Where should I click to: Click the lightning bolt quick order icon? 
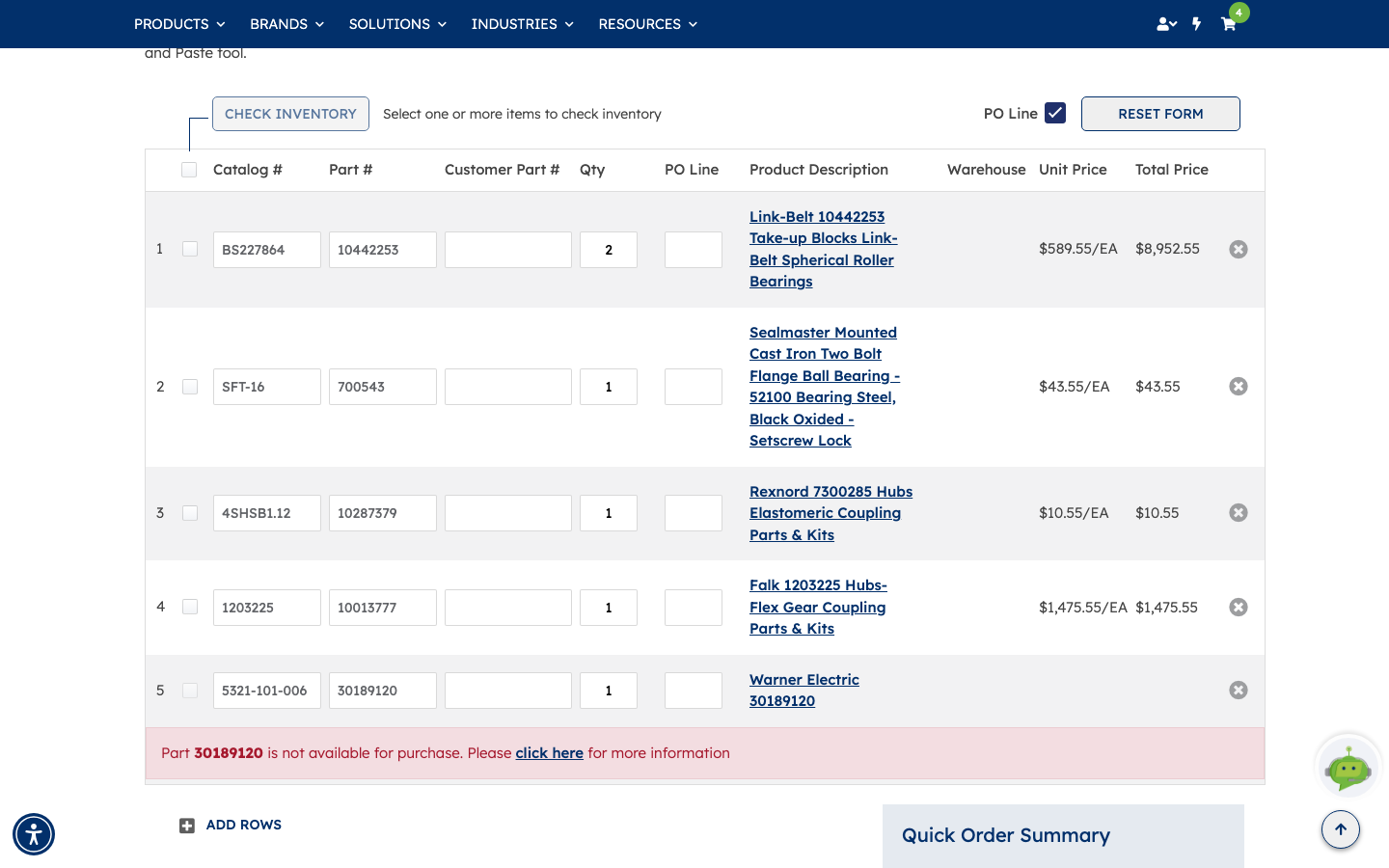1197,24
